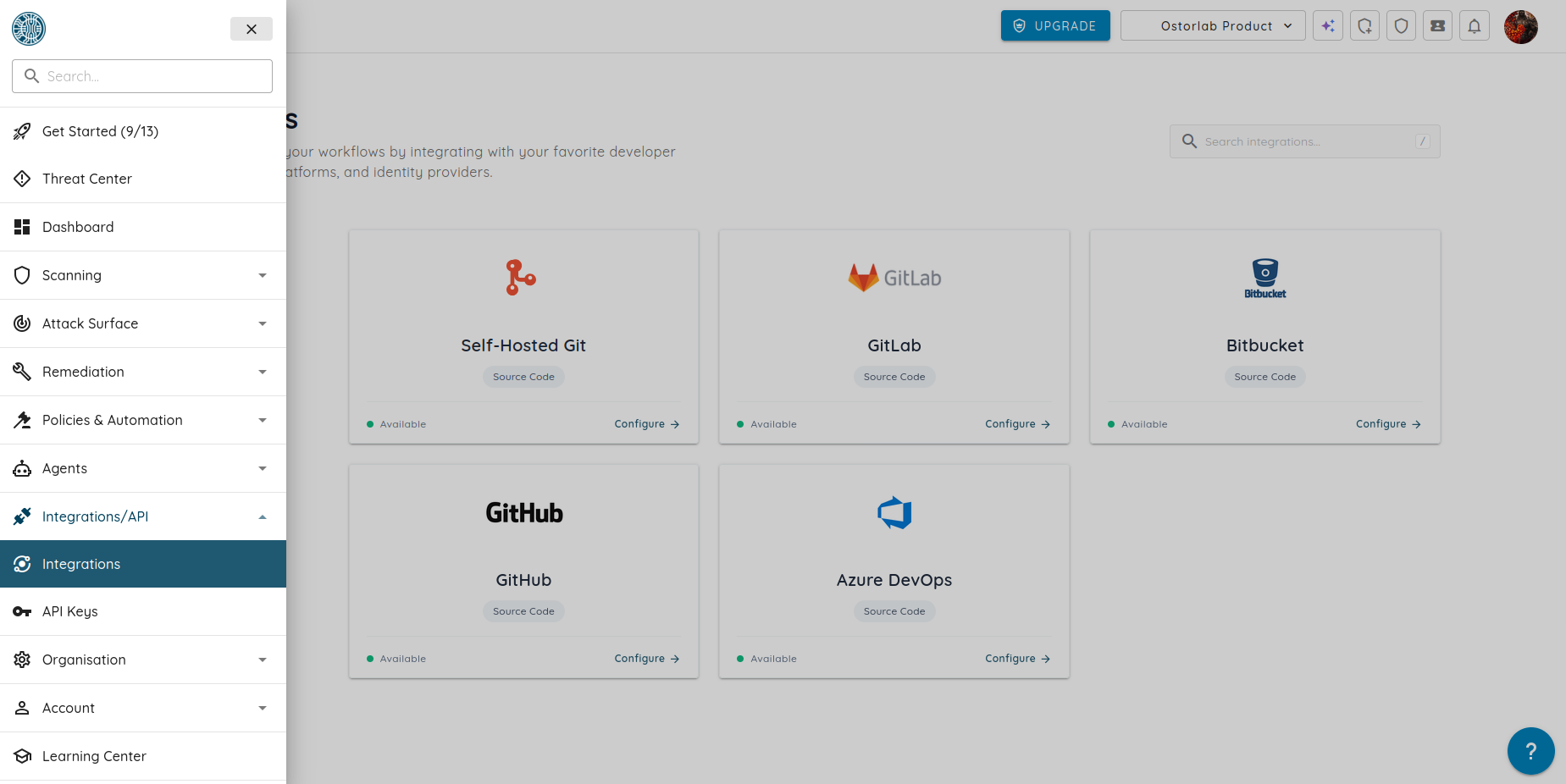Collapse Integrations/API section arrow

(x=263, y=516)
